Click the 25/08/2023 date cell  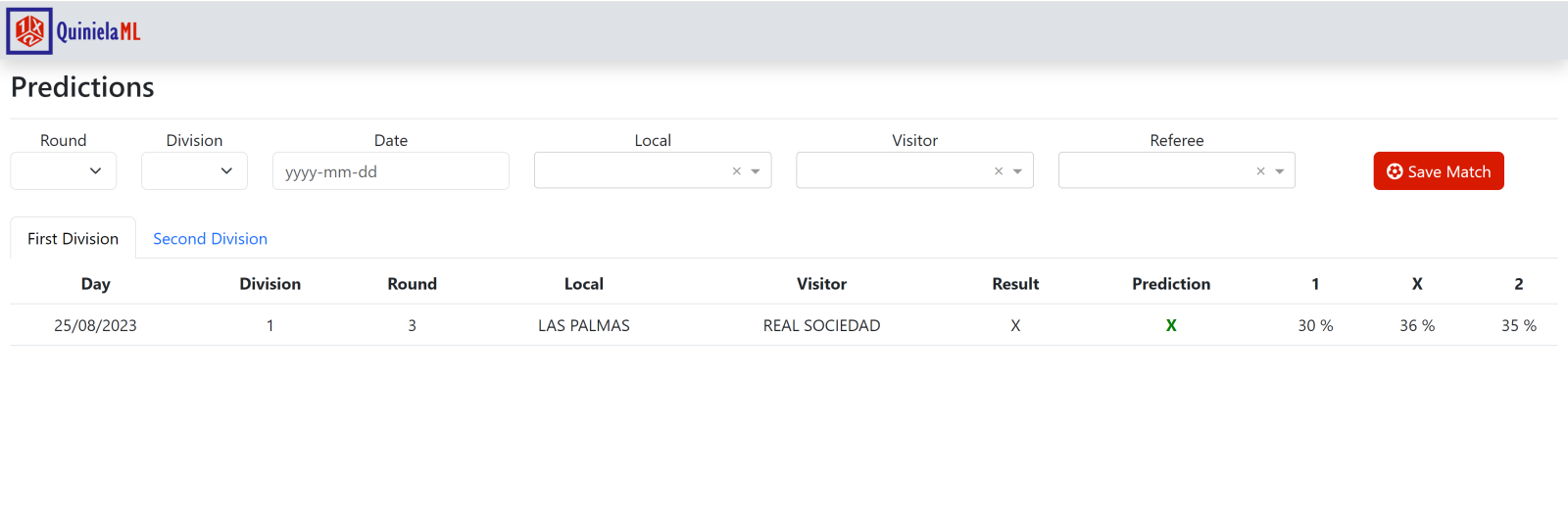click(x=95, y=325)
